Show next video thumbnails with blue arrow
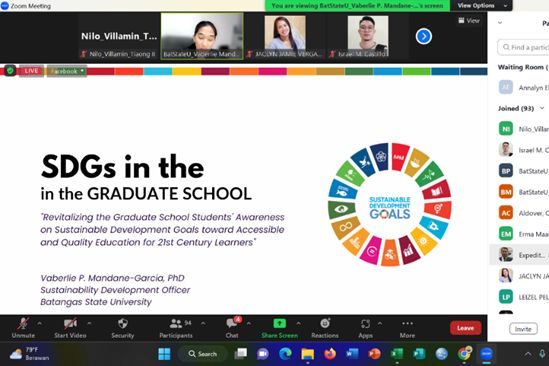This screenshot has width=549, height=366. tap(424, 36)
